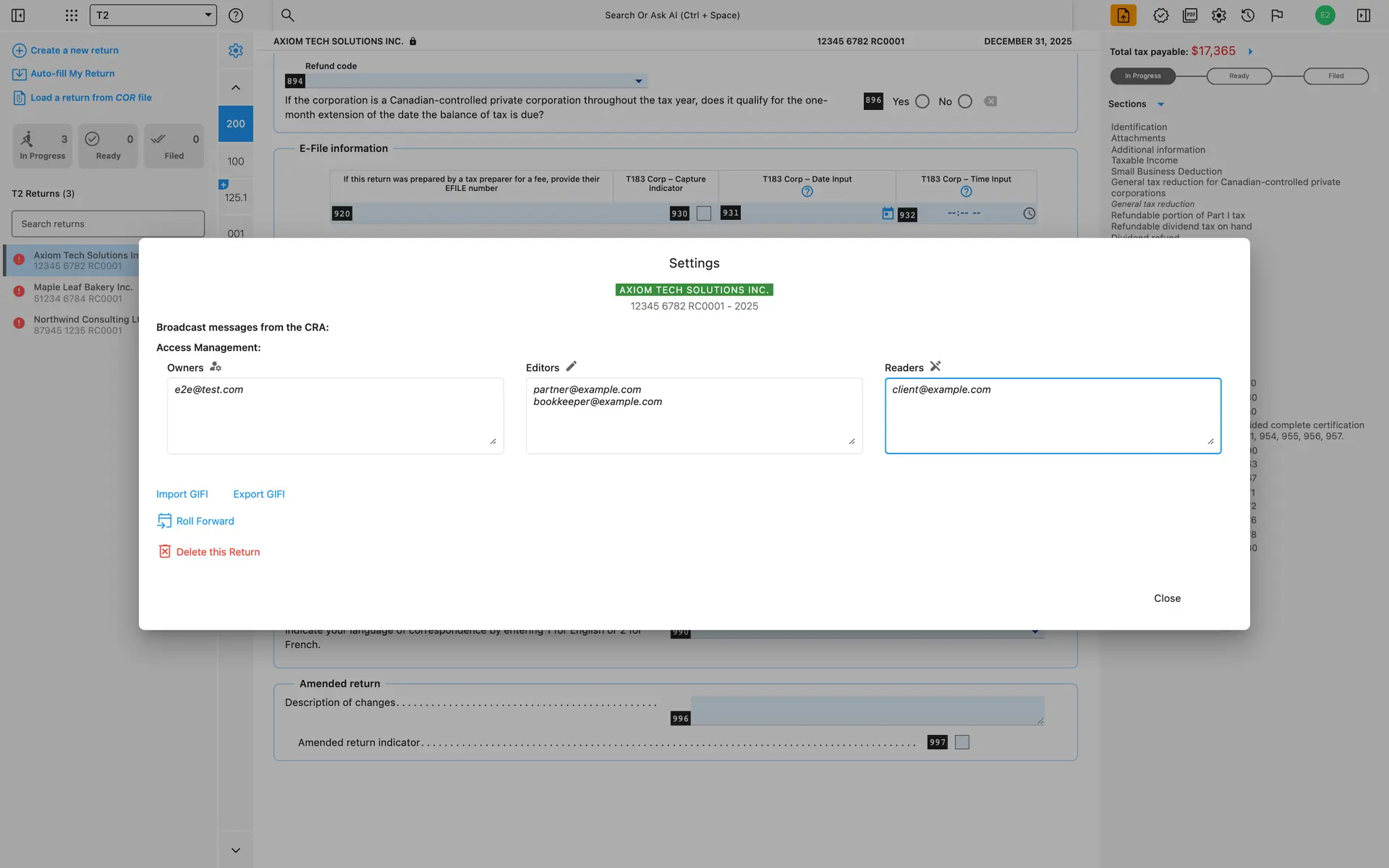Viewport: 1389px width, 868px height.
Task: Click the flag icon in toolbar
Action: click(x=1277, y=15)
